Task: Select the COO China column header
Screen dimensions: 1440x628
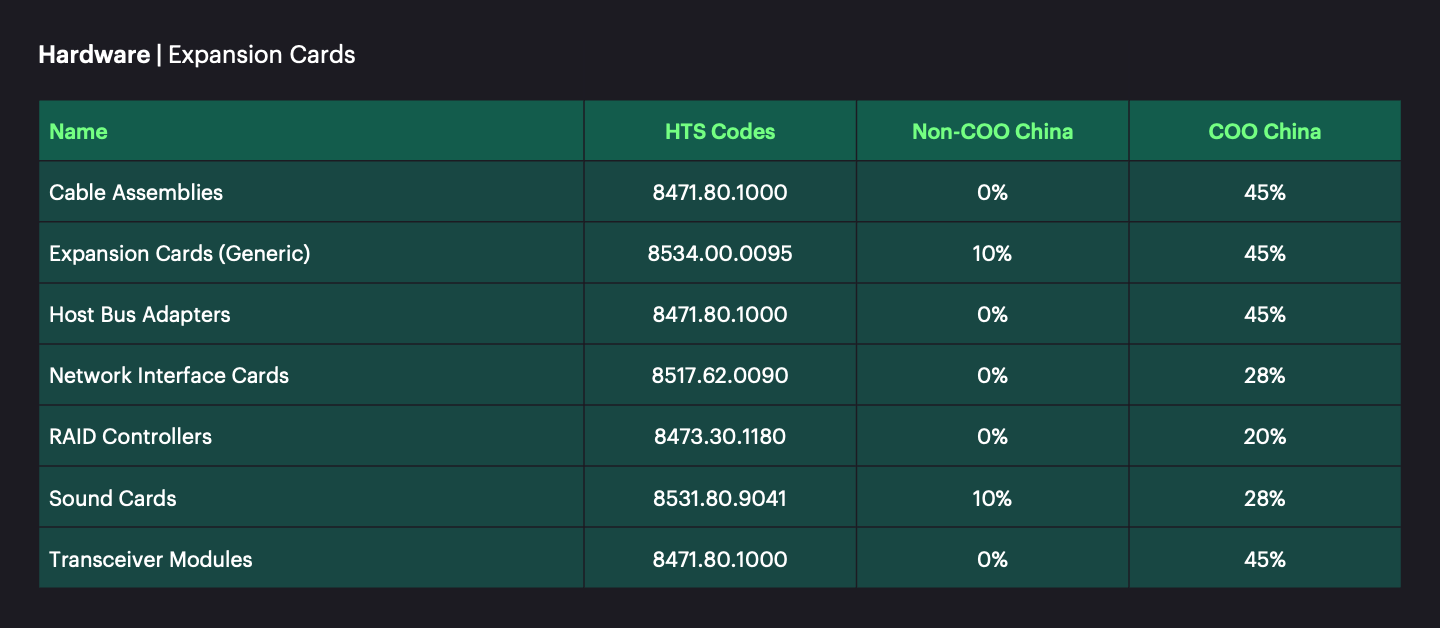Action: (x=1264, y=131)
